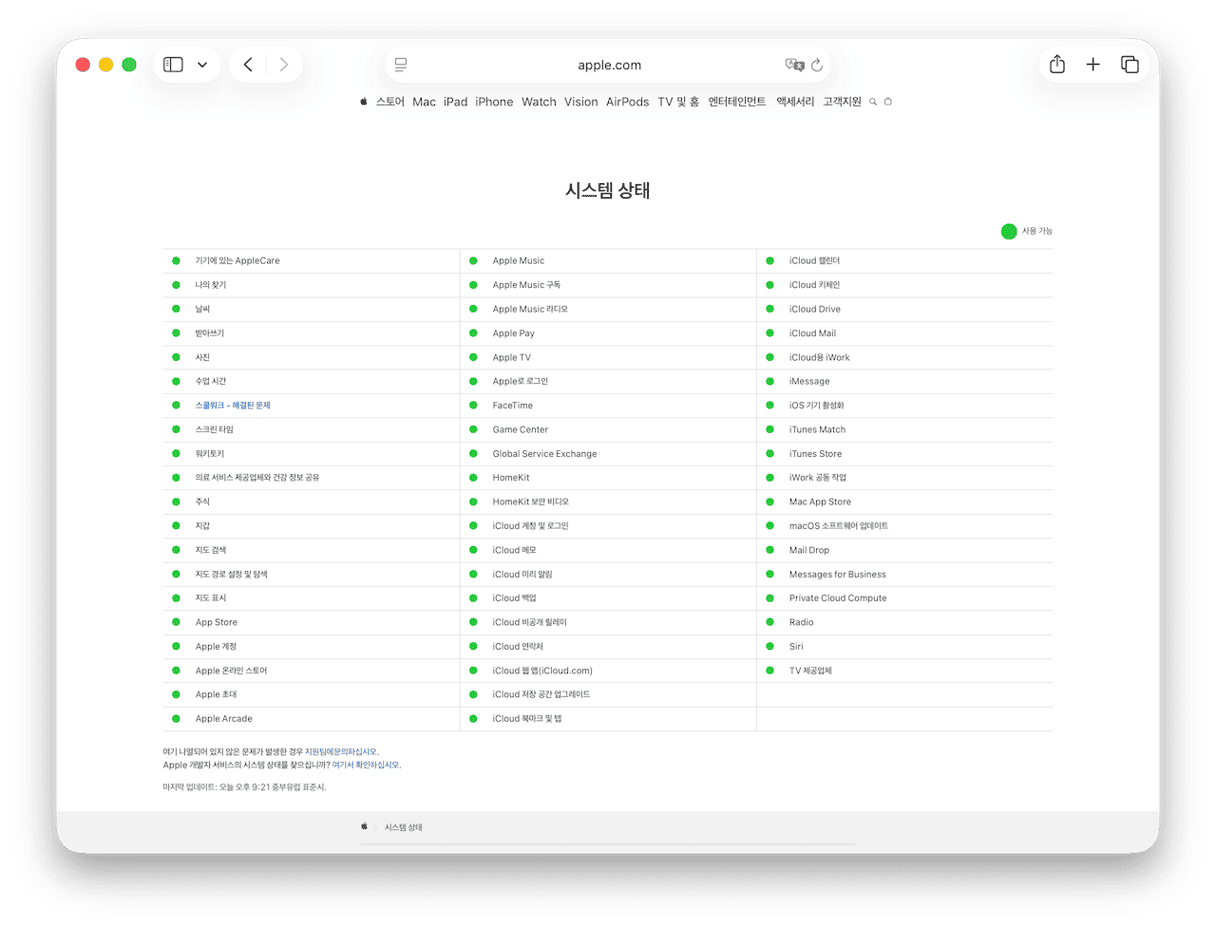
Task: Open the iPhone menu item
Action: [494, 102]
